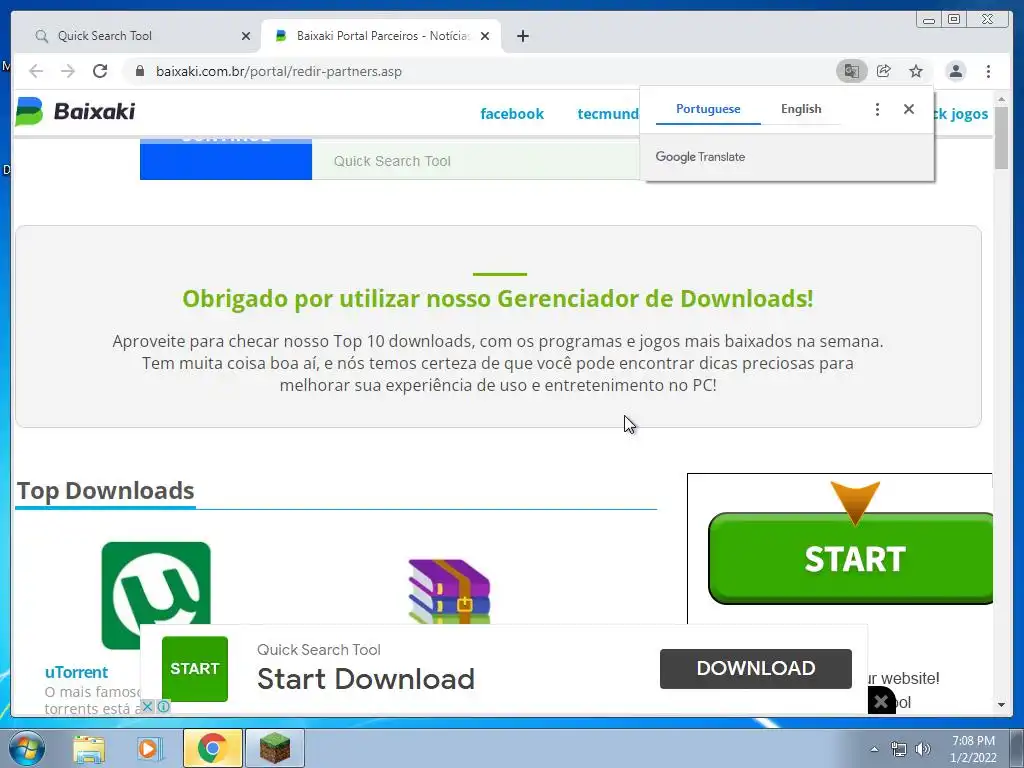Close the Google Translate popup
The height and width of the screenshot is (768, 1024).
tap(908, 109)
